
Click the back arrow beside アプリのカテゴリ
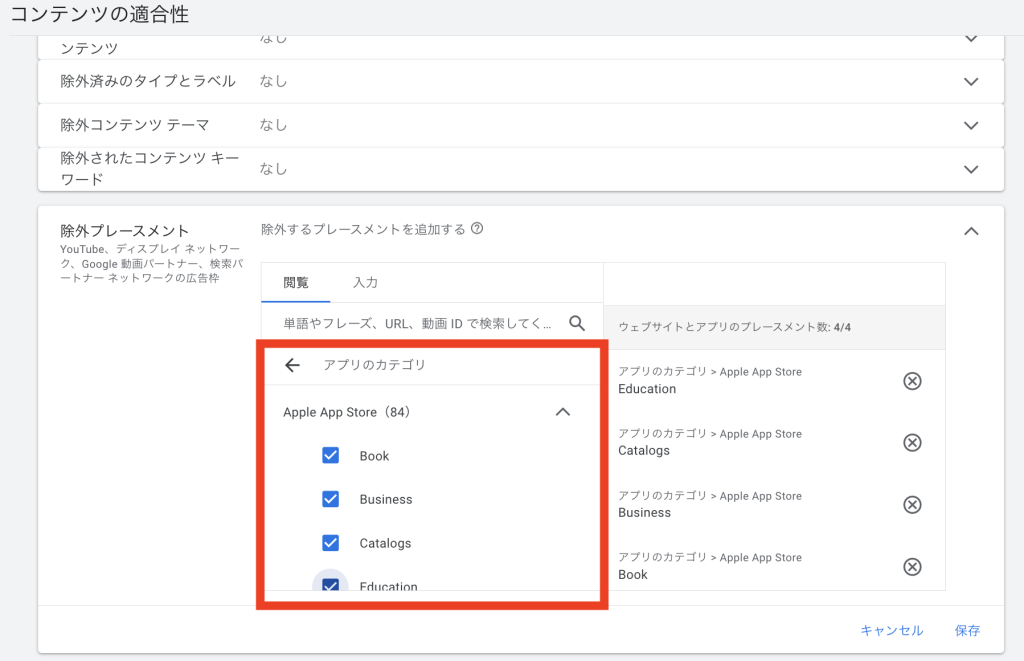click(292, 365)
